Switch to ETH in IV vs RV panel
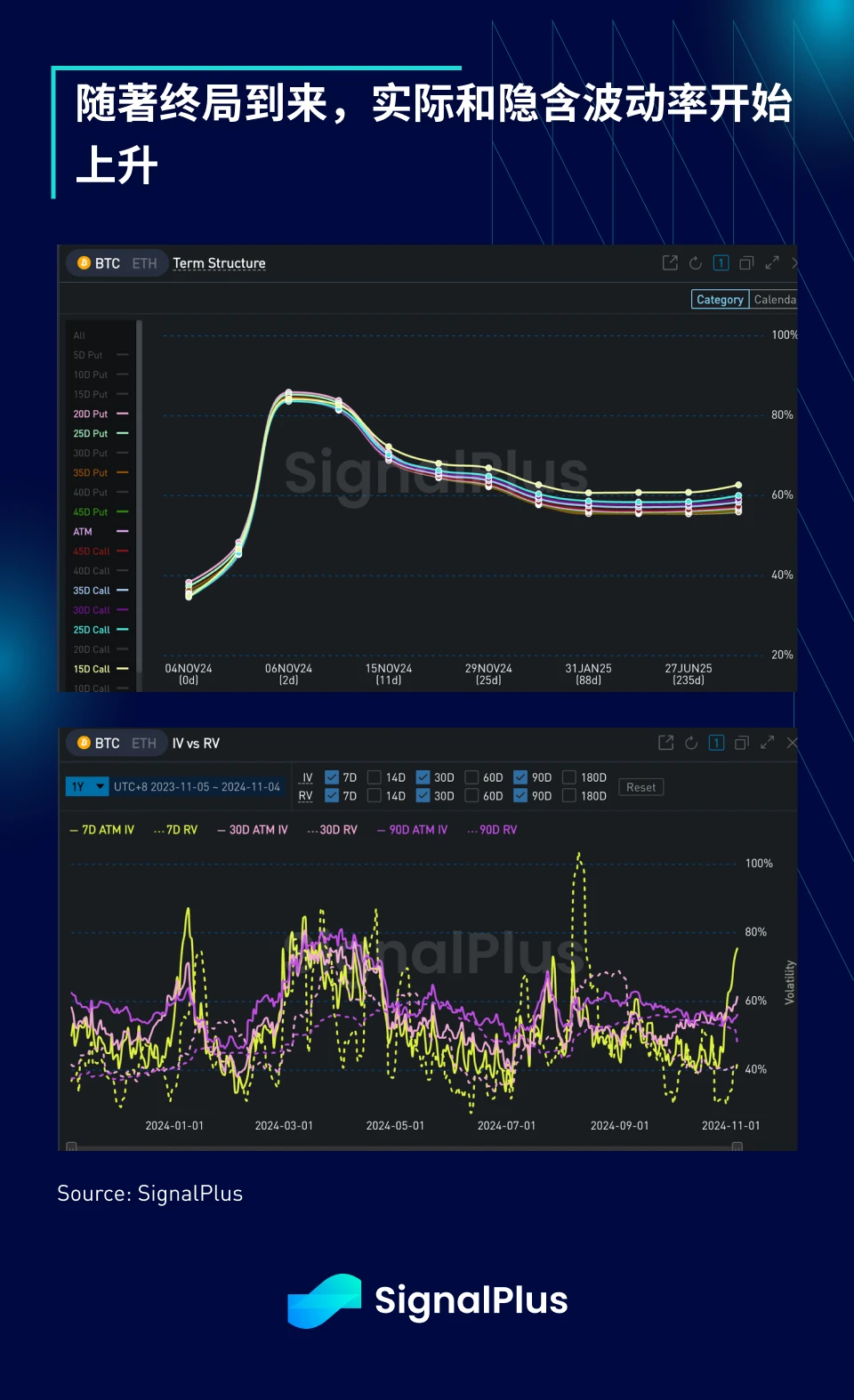 (x=144, y=744)
